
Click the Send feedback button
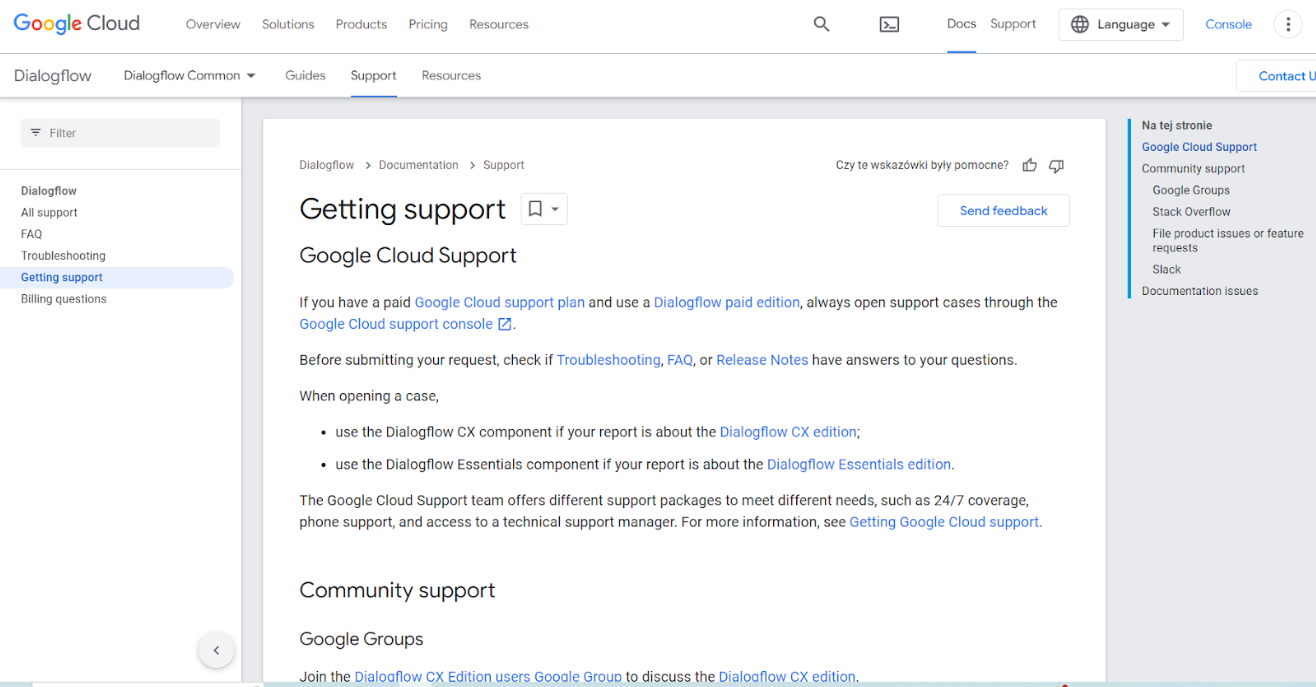[x=1003, y=211]
